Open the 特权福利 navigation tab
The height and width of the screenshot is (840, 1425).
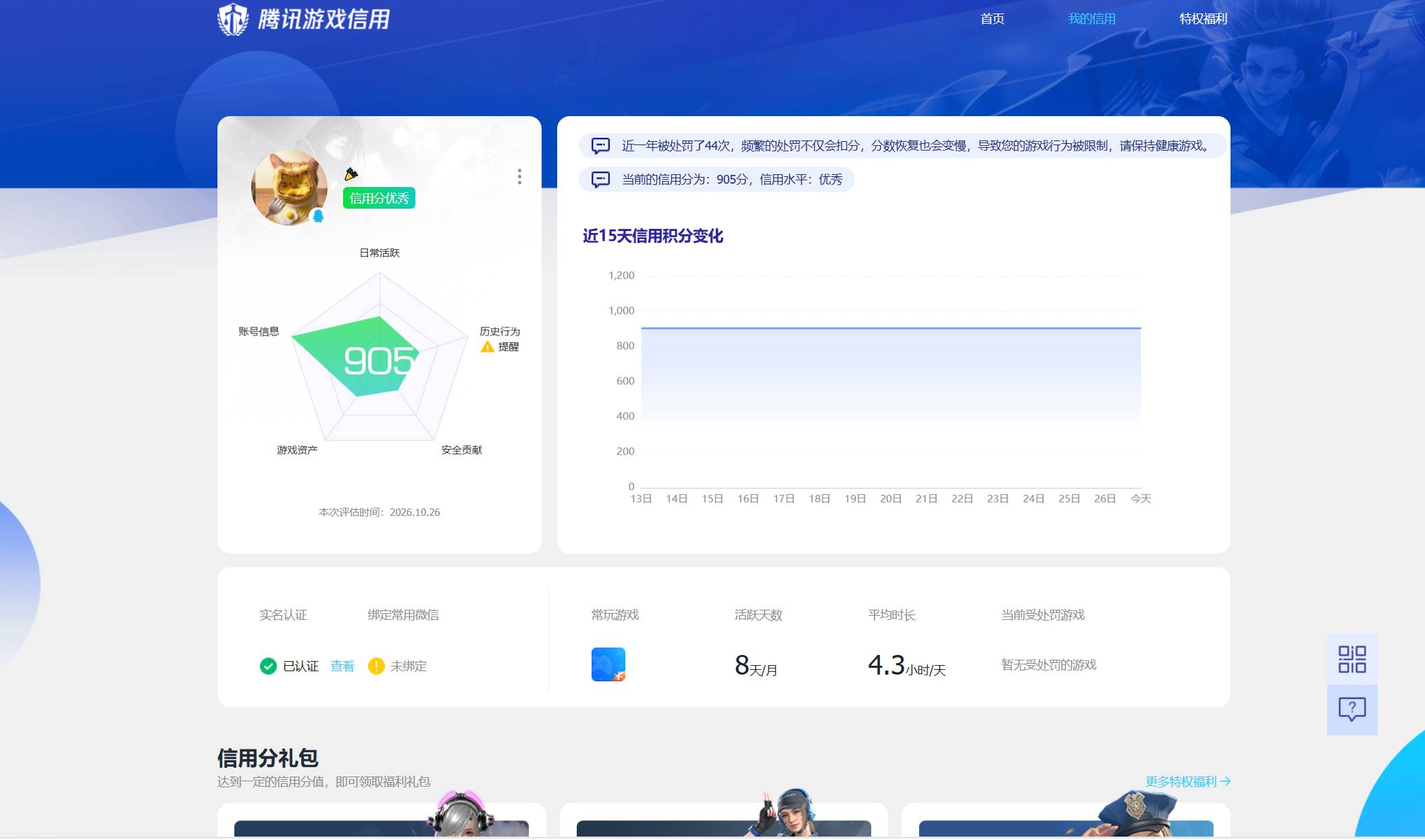(x=1203, y=19)
